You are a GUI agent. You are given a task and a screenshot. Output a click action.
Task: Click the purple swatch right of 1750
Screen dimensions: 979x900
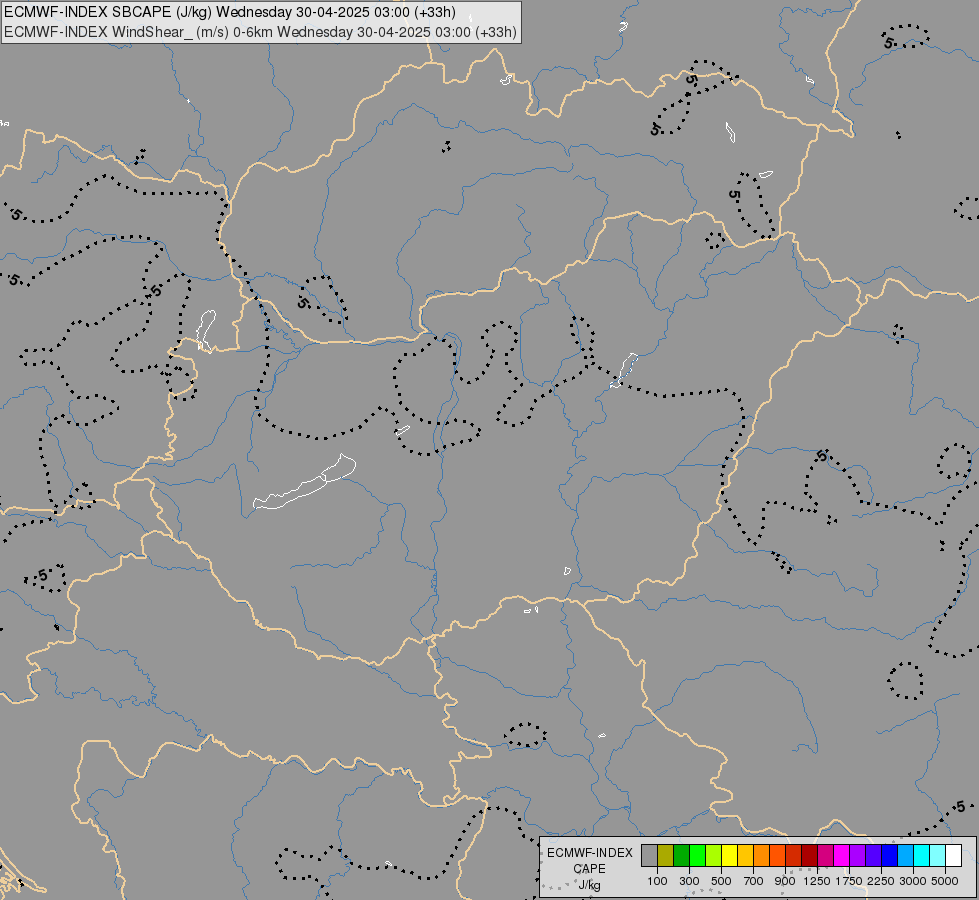(x=857, y=855)
